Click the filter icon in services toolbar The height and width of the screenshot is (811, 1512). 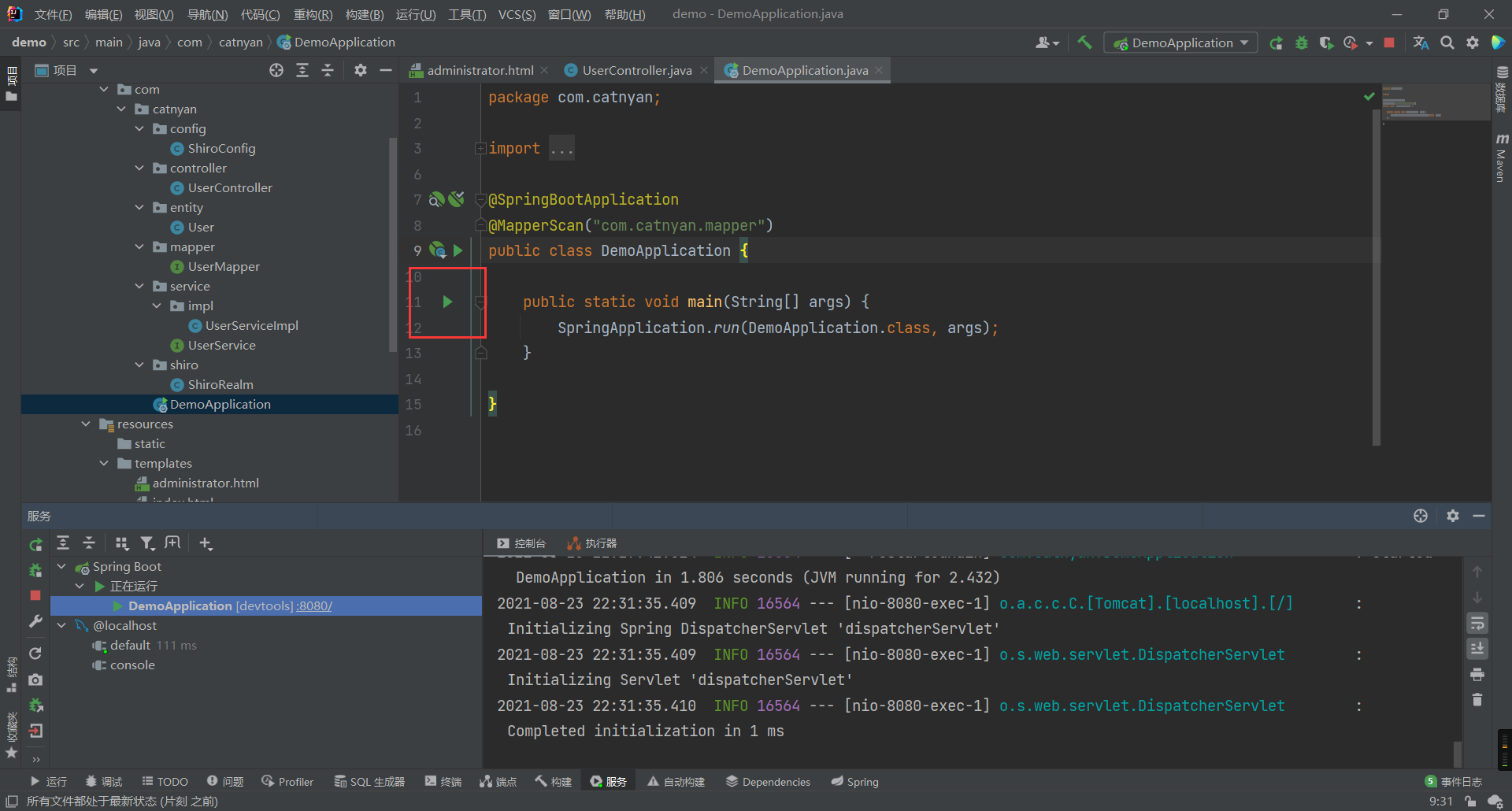coord(147,543)
